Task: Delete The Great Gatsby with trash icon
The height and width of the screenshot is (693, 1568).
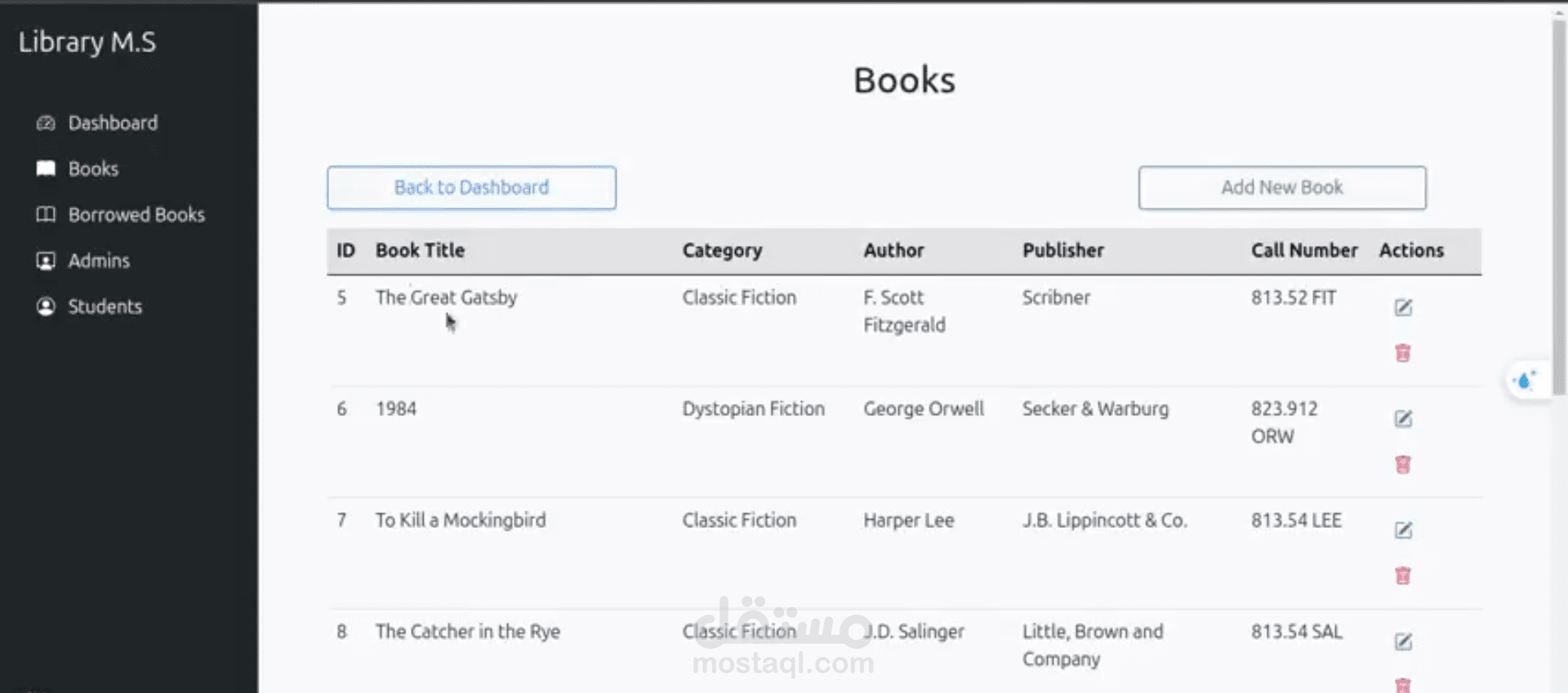Action: pos(1403,353)
